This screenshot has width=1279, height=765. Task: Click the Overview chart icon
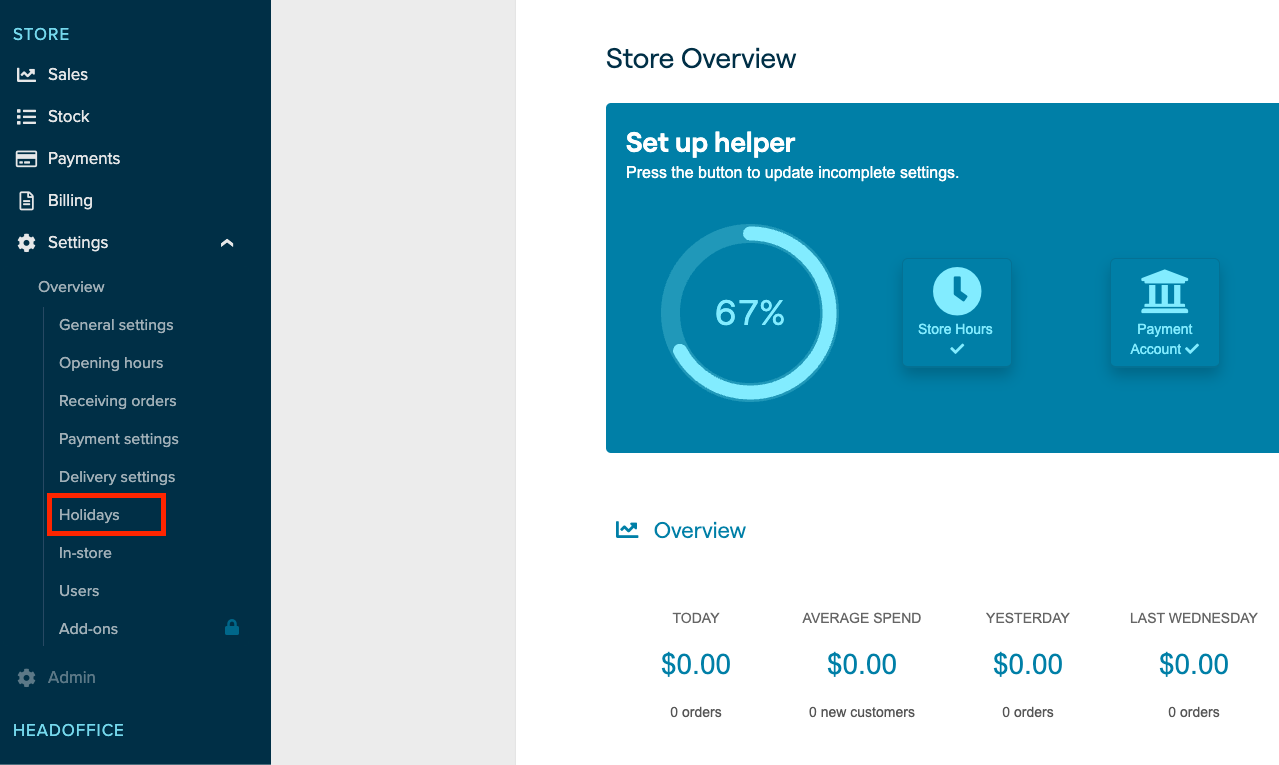626,529
